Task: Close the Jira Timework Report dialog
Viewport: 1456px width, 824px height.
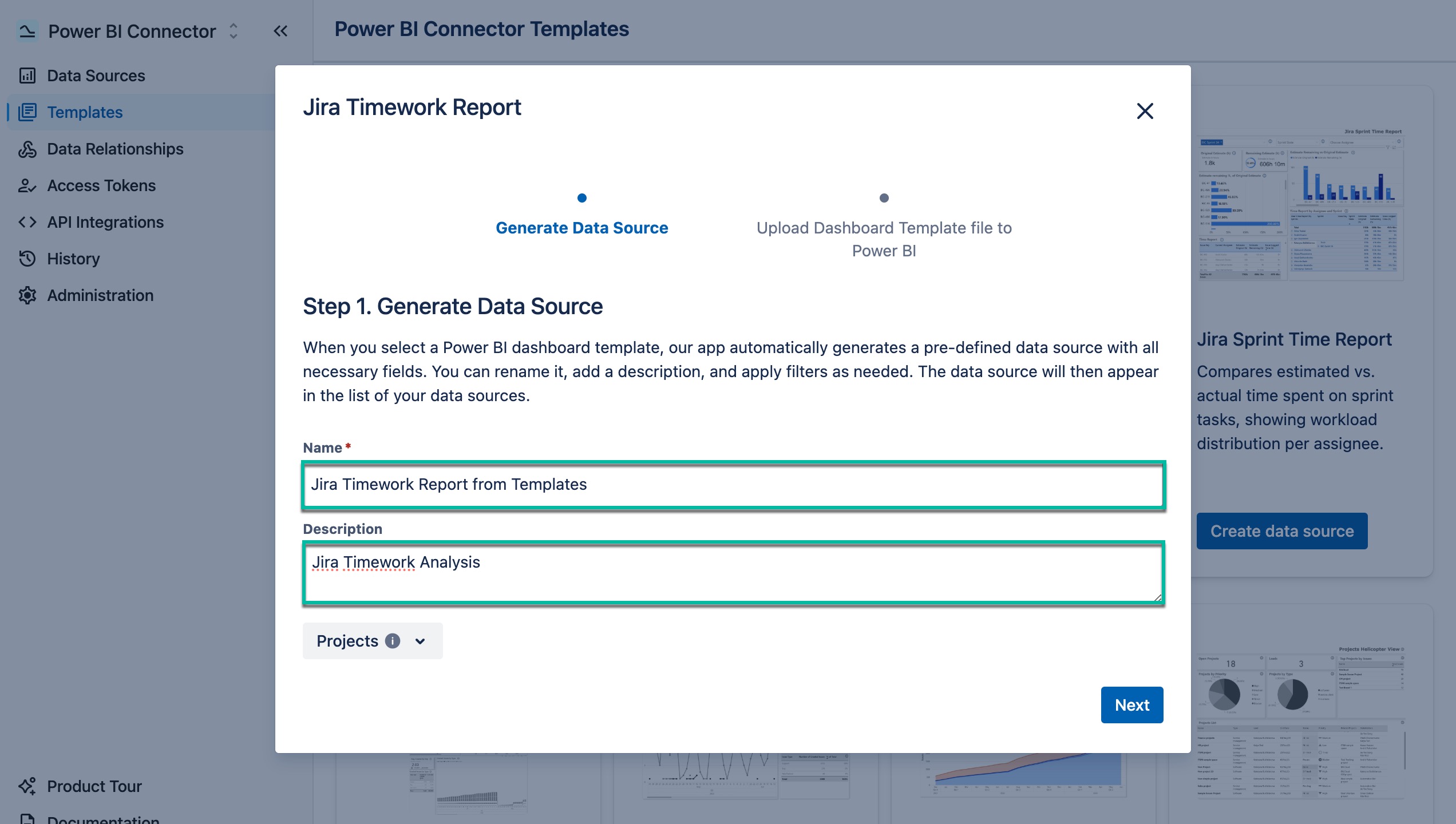Action: coord(1145,111)
